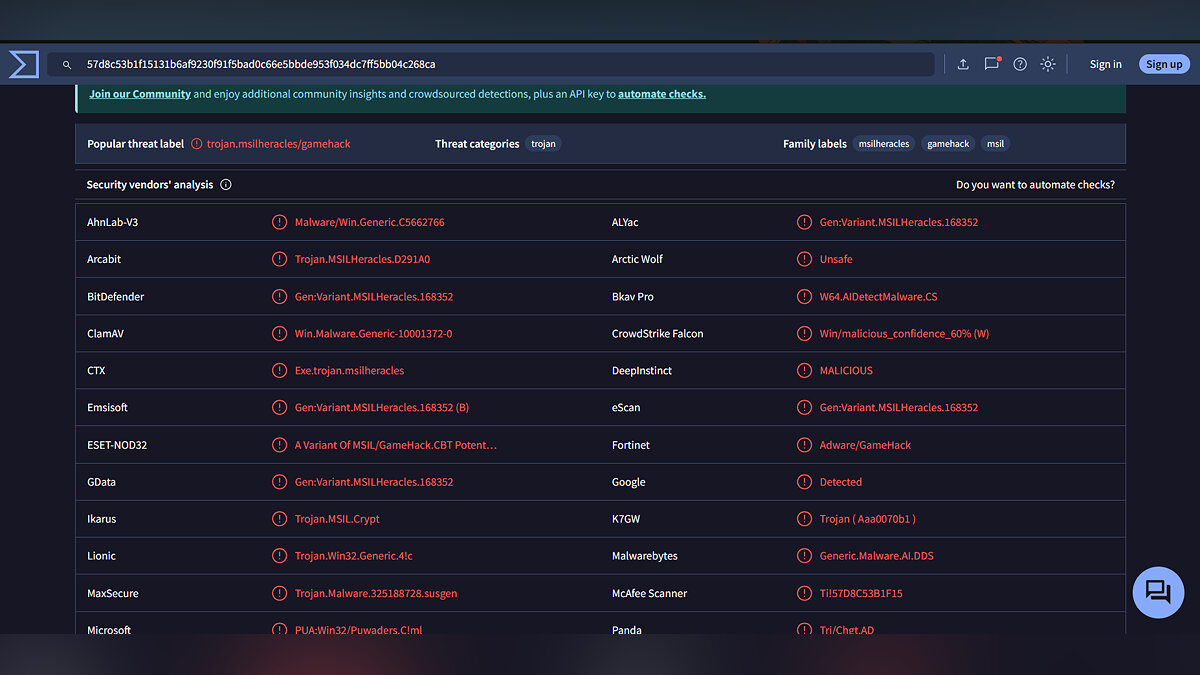Open the help question mark icon
This screenshot has height=675, width=1200.
pyautogui.click(x=1020, y=64)
